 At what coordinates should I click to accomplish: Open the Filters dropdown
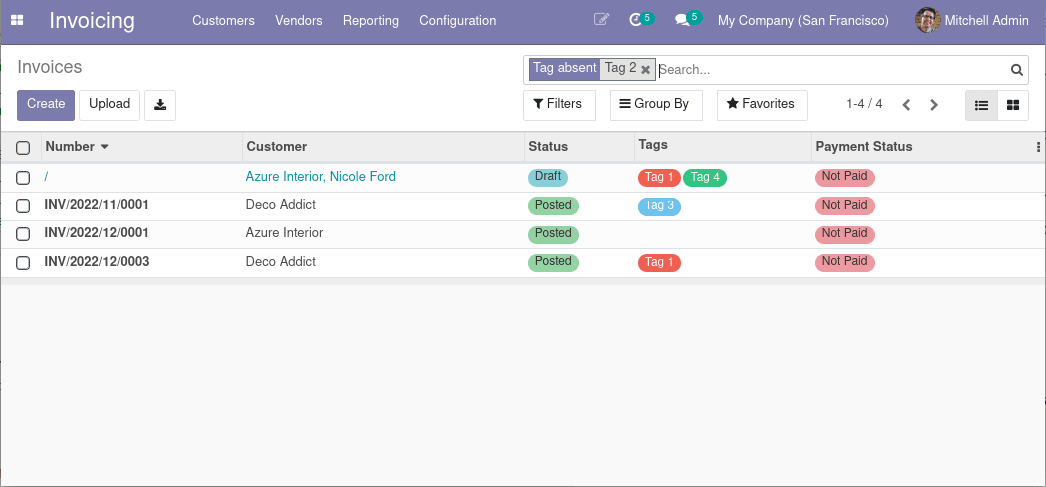pos(559,105)
